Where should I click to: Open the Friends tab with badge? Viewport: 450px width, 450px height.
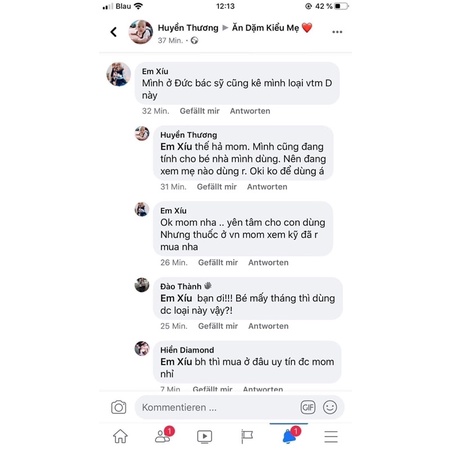click(x=163, y=435)
